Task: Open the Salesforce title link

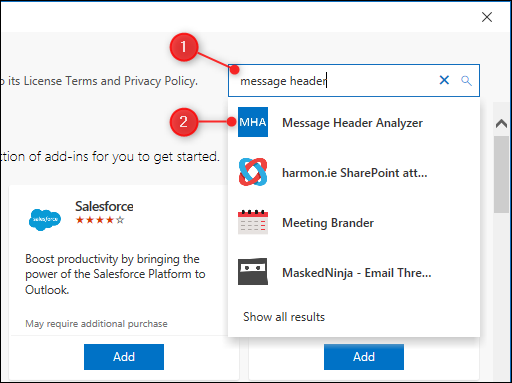Action: pos(104,206)
